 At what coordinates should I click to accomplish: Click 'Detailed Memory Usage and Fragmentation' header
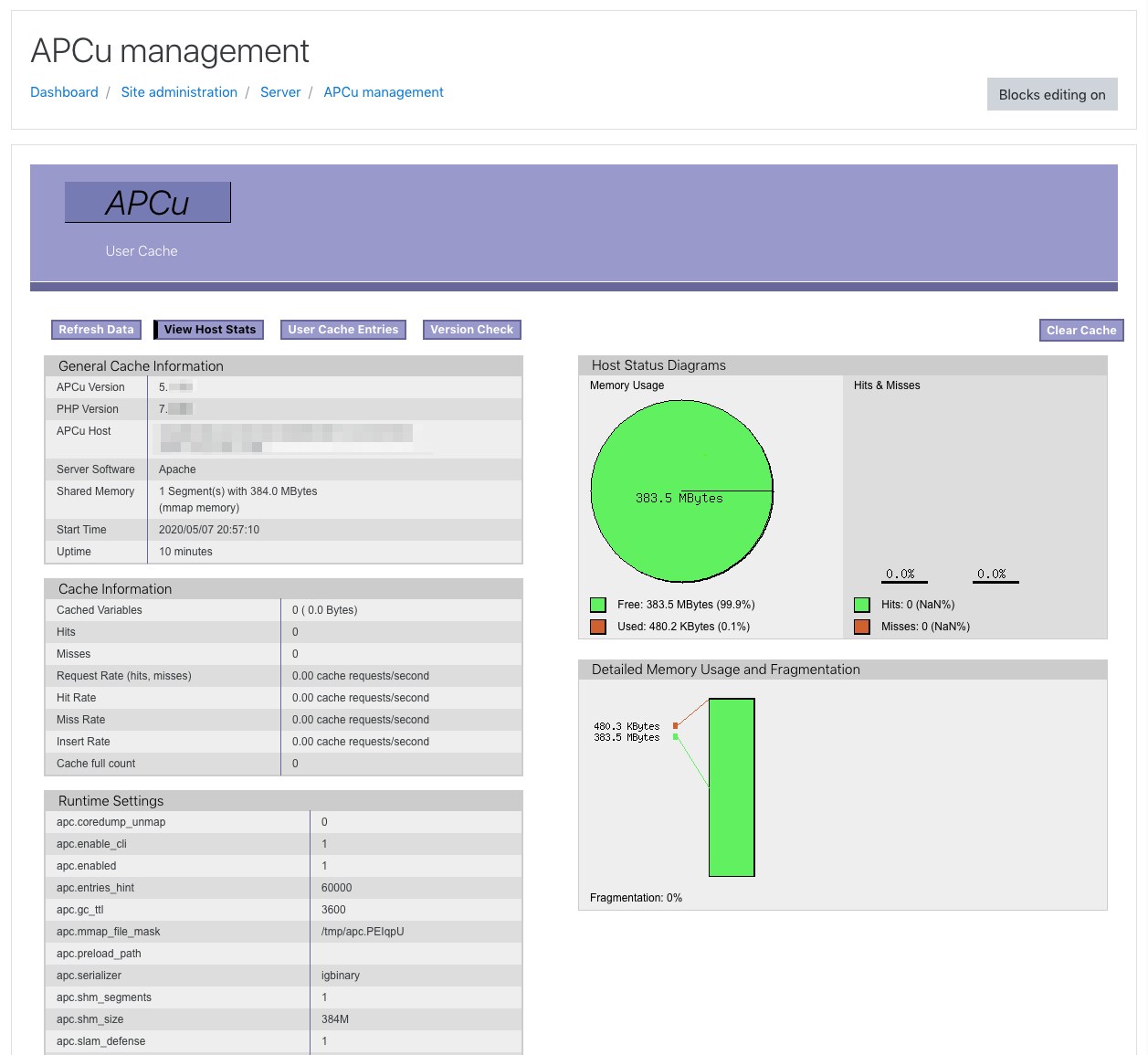point(726,670)
